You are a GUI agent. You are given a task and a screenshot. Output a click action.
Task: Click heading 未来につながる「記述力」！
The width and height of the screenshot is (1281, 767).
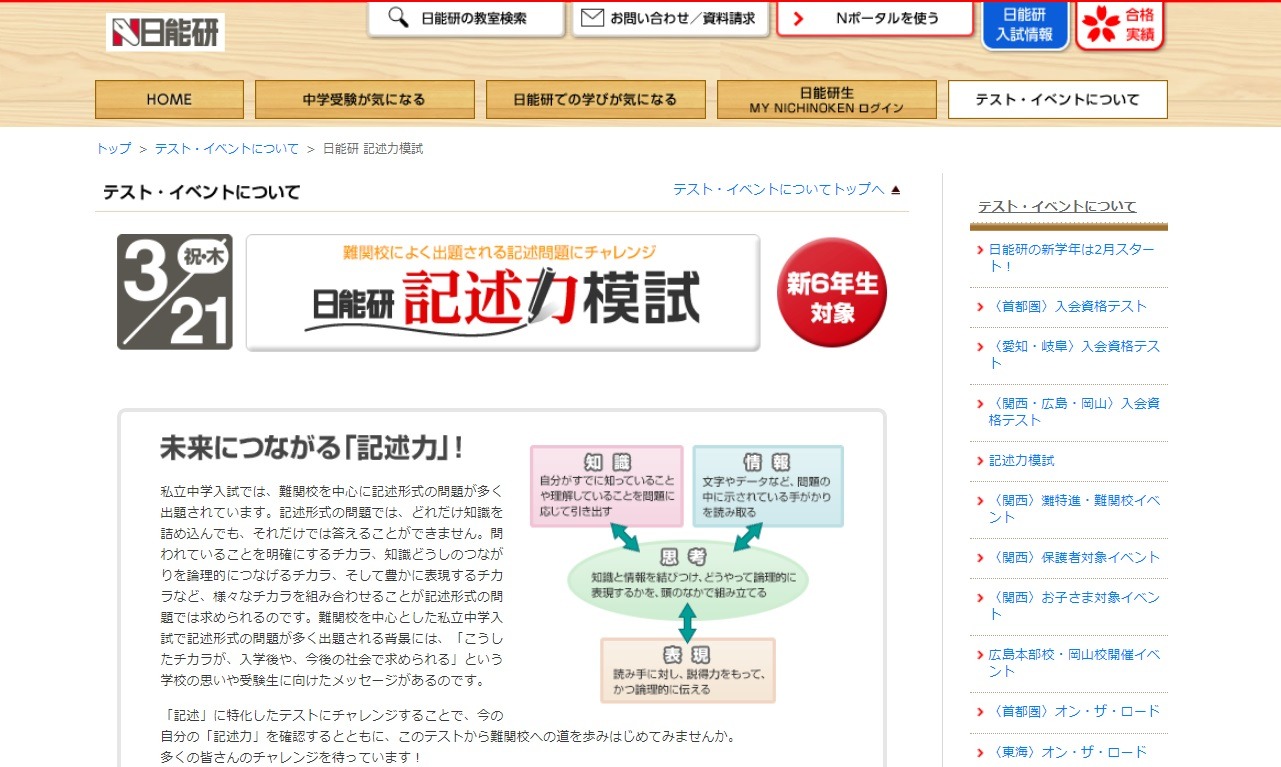[x=311, y=448]
